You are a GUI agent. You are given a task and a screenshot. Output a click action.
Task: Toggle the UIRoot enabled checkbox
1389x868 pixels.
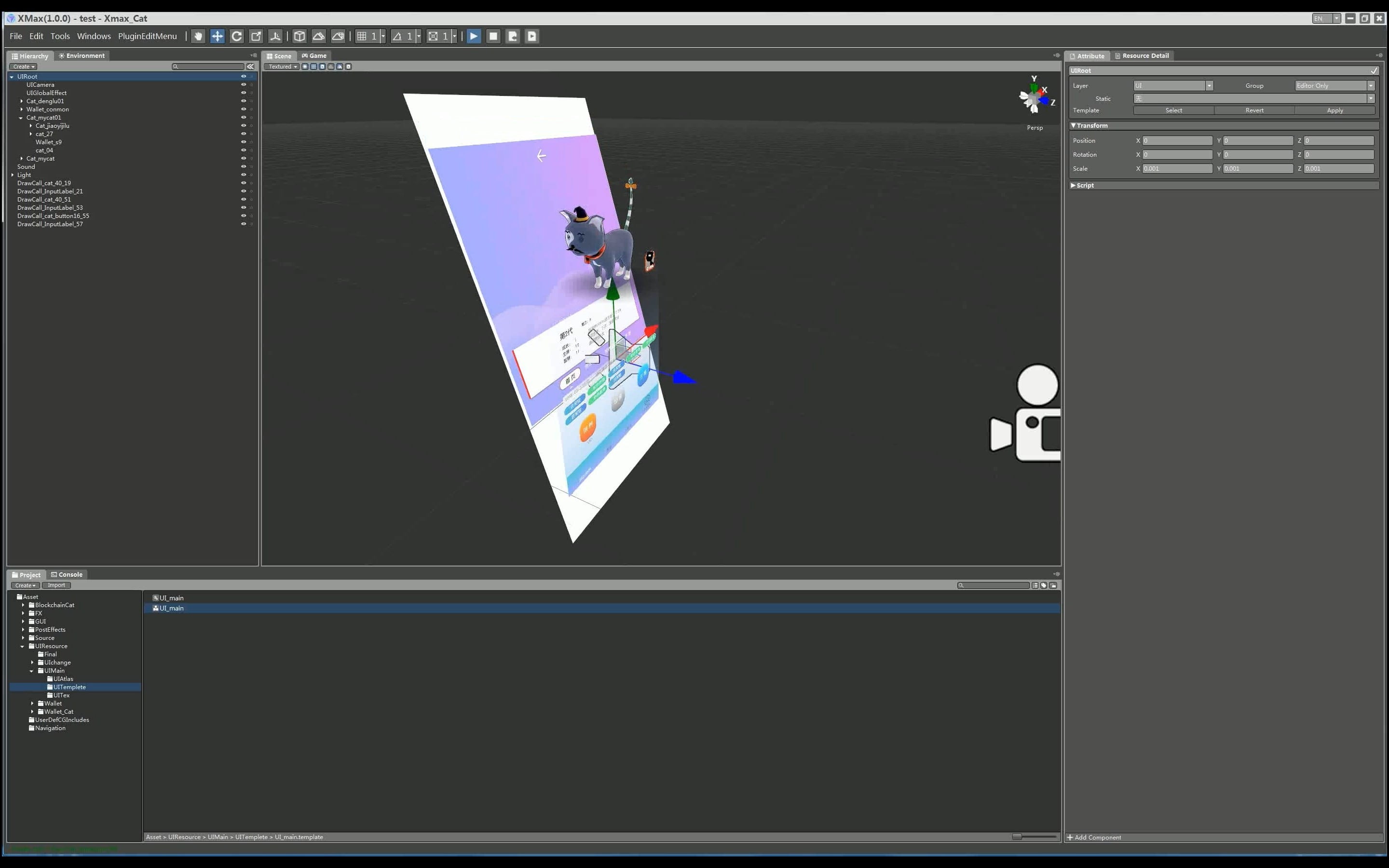coord(1374,70)
